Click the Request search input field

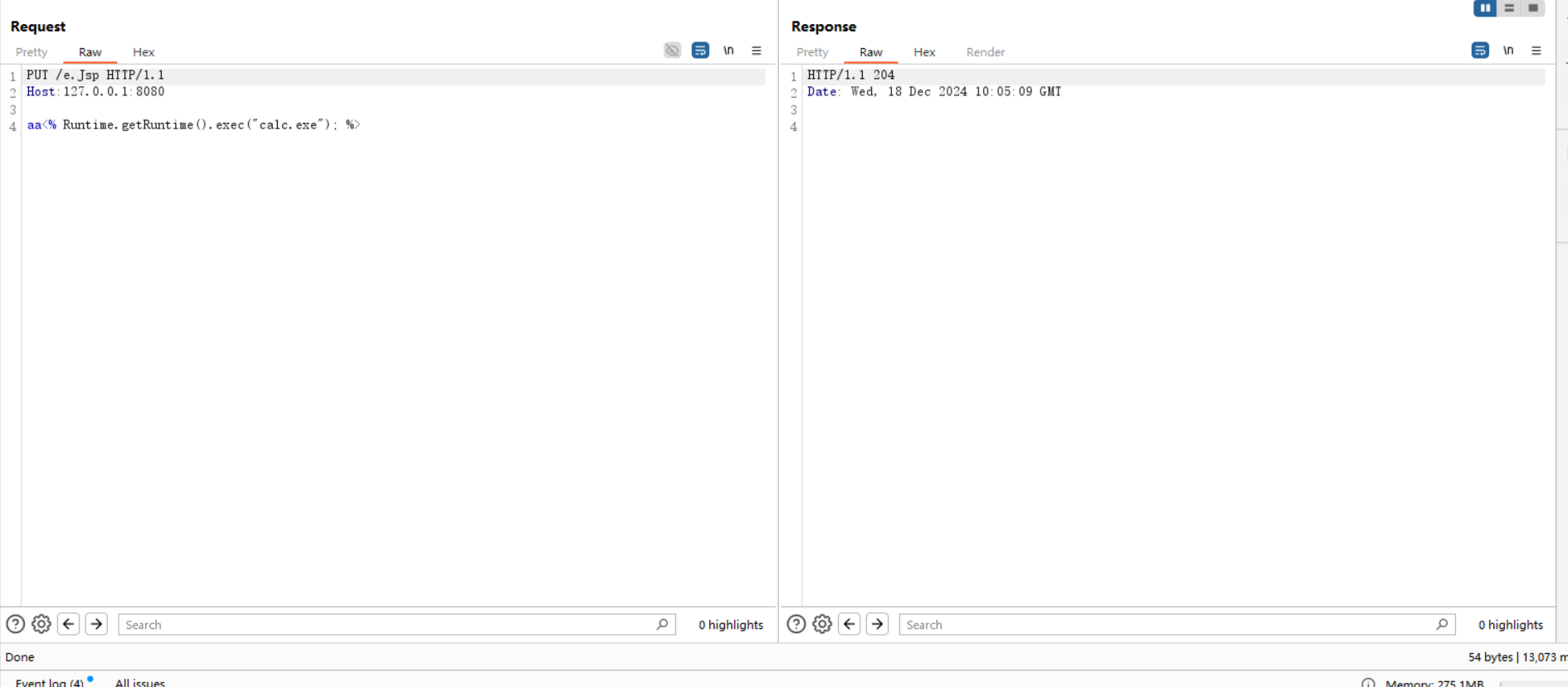(x=397, y=625)
